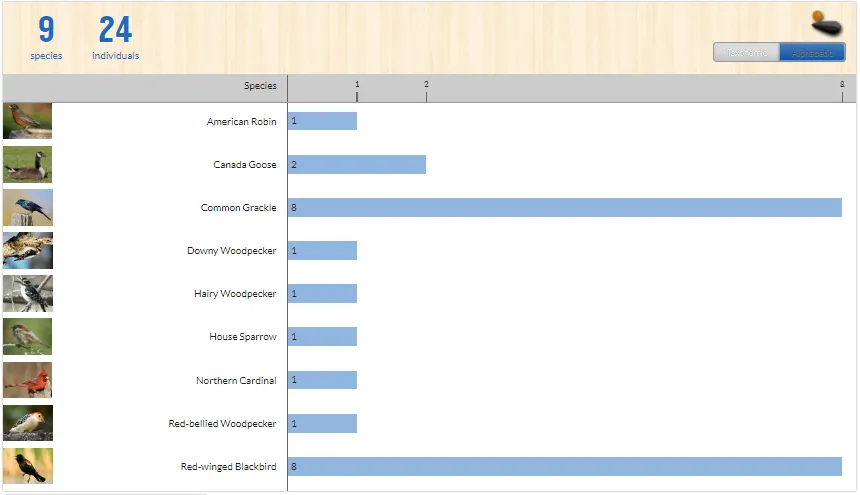Click the Northern Cardinal species name
The width and height of the screenshot is (860, 495).
236,380
